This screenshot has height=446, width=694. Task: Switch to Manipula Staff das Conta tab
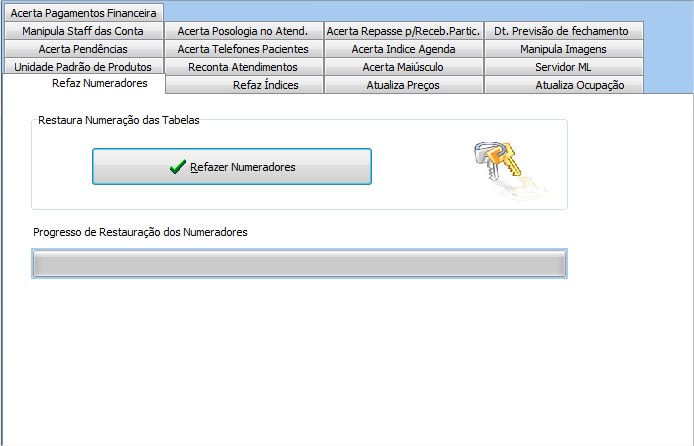(x=83, y=31)
